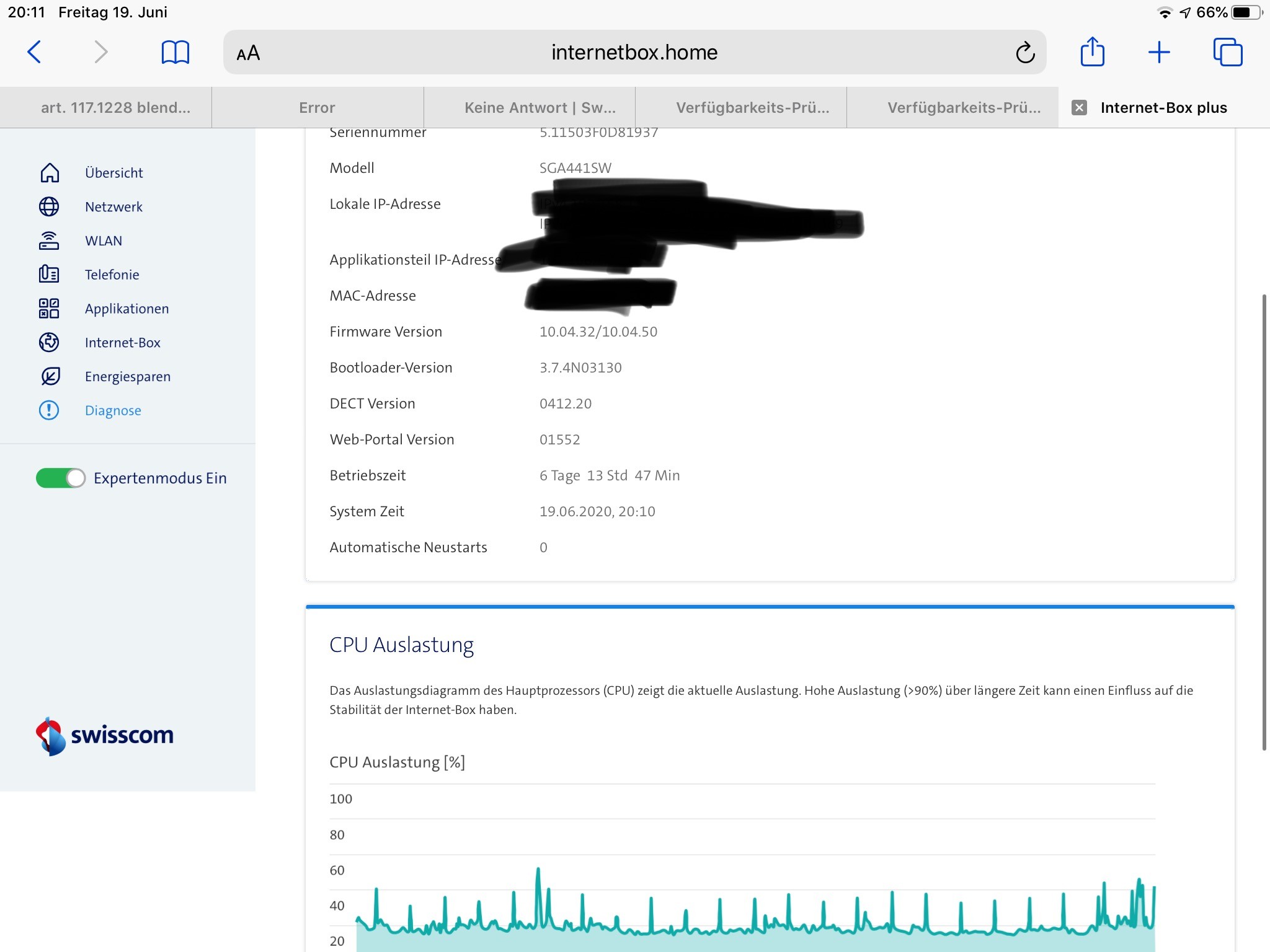Switch to the Keine Antwort tab
Screen dimensions: 1270x952
540,108
